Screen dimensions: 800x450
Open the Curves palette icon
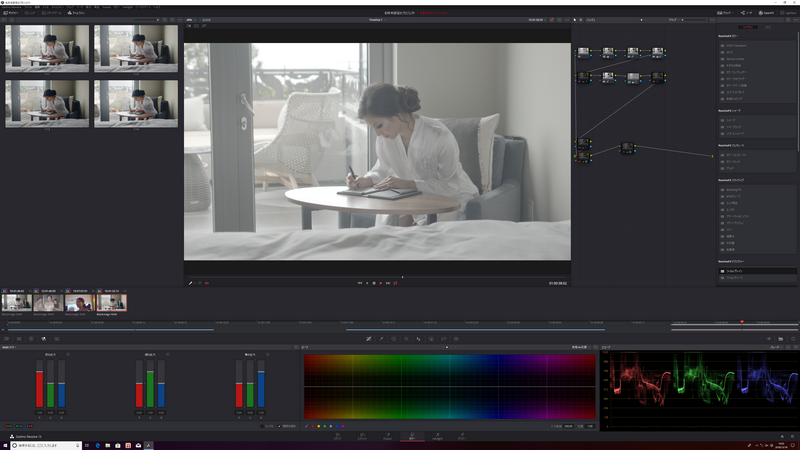(x=368, y=339)
